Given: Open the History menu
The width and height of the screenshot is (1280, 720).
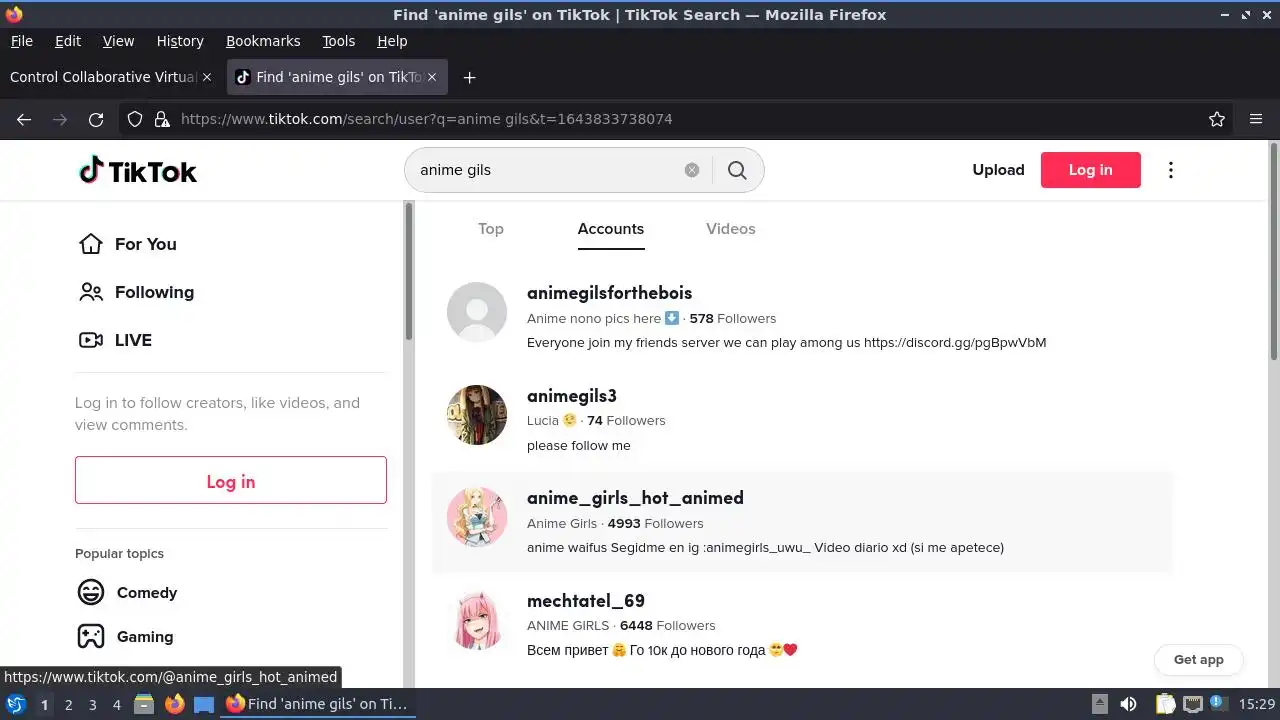Looking at the screenshot, I should coord(180,41).
